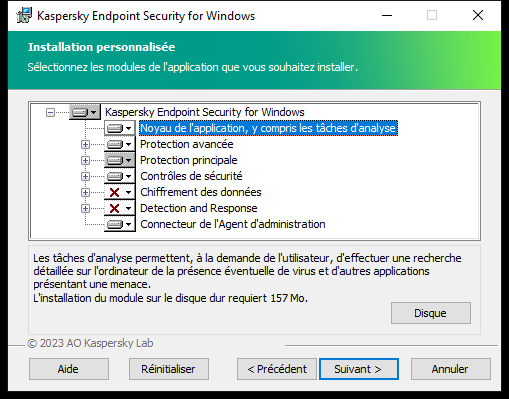Expand the Chiffrement des données node

coord(85,192)
